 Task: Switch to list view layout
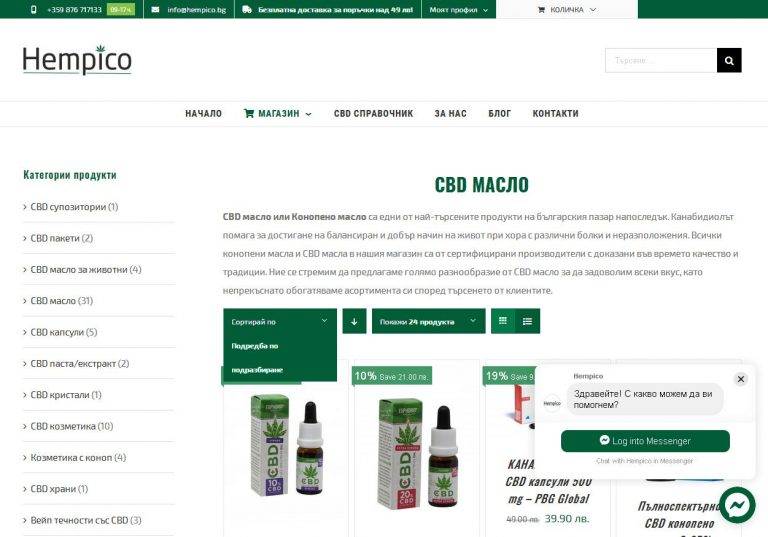click(x=528, y=321)
